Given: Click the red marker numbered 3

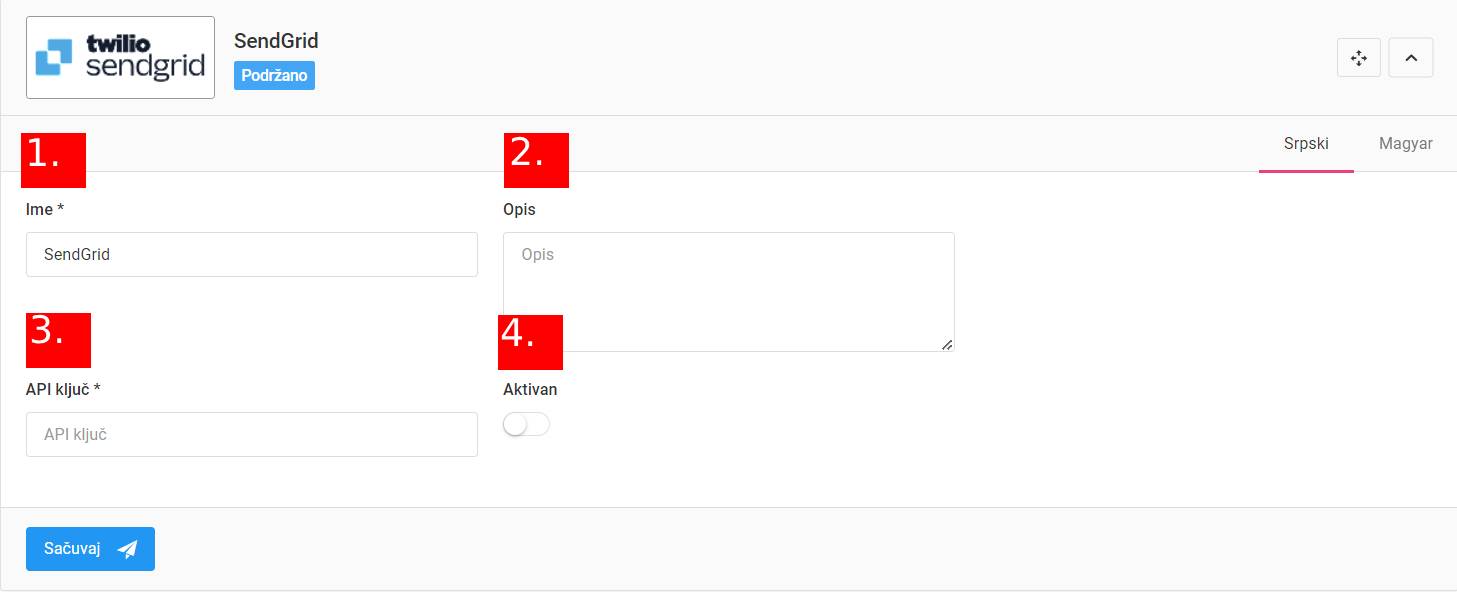Looking at the screenshot, I should click(58, 340).
